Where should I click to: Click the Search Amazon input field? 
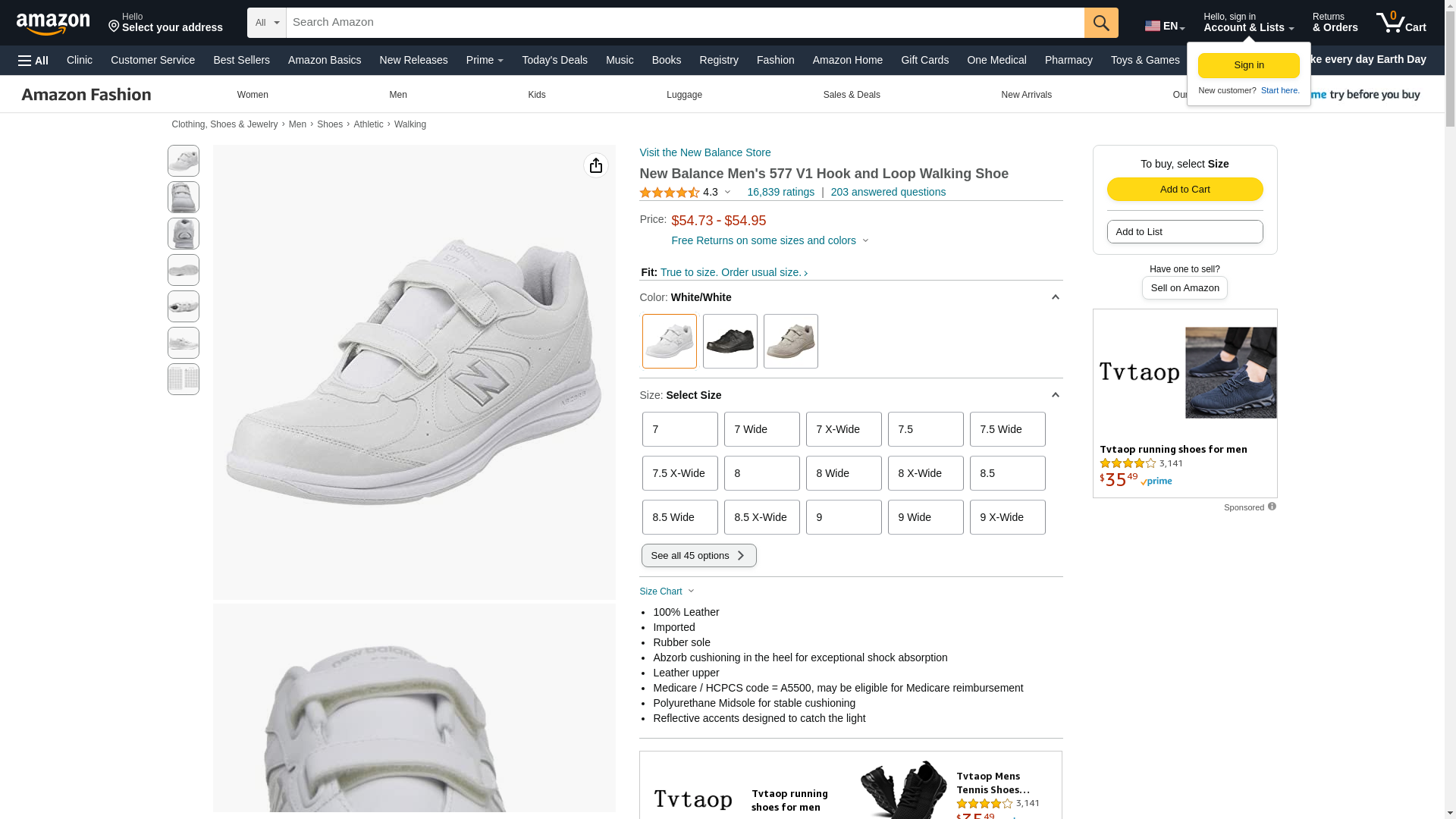[x=684, y=23]
